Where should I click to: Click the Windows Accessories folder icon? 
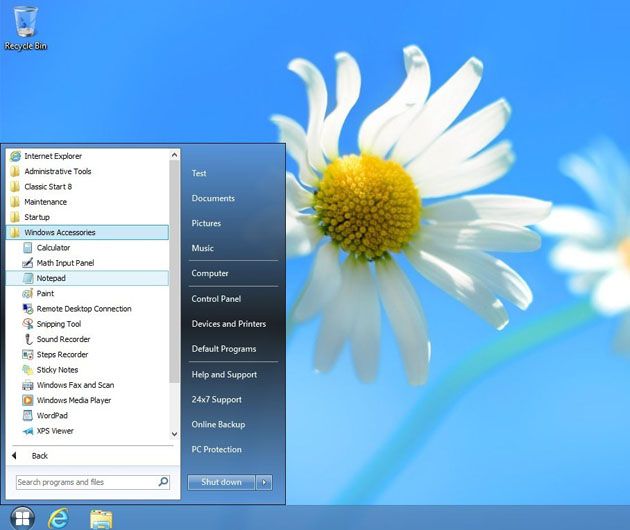pos(15,233)
